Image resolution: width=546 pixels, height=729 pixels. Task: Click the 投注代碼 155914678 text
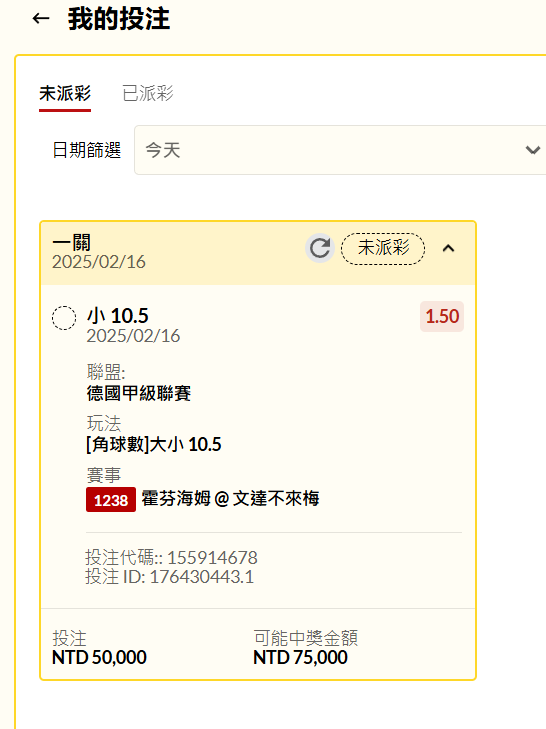tap(171, 557)
